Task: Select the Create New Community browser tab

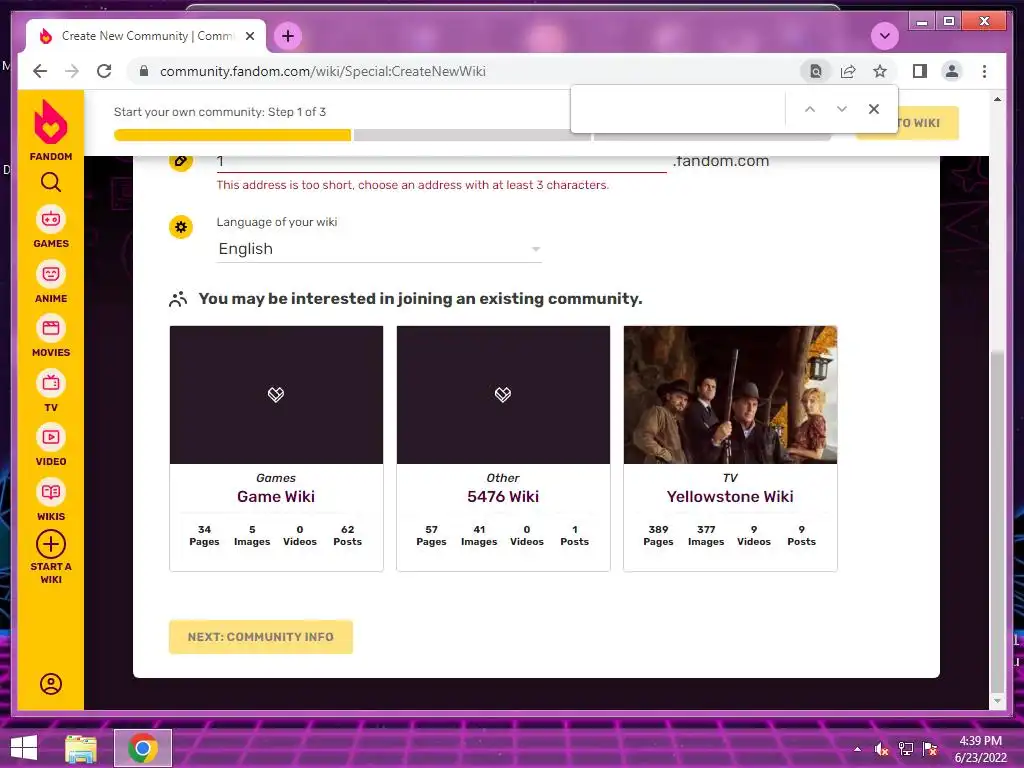Action: pyautogui.click(x=146, y=36)
